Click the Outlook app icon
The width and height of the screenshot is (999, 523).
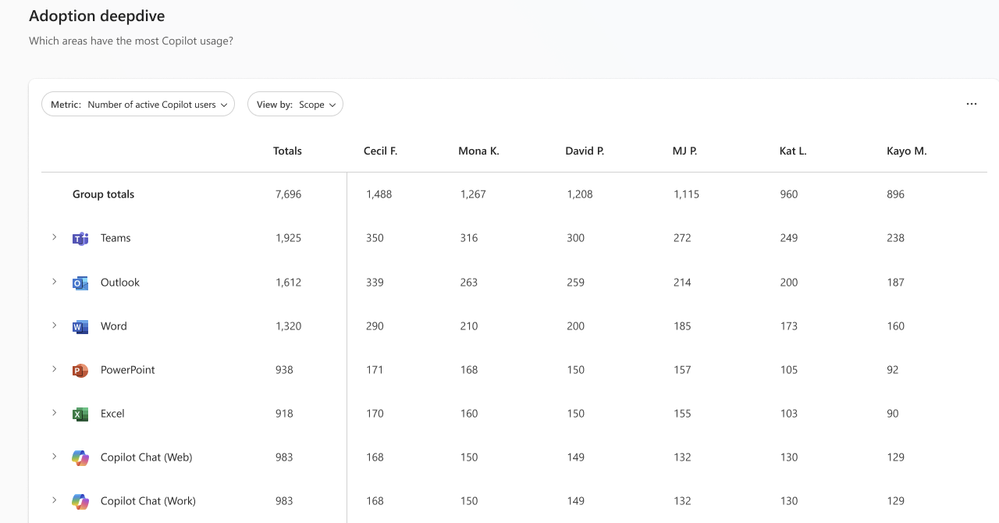point(80,283)
